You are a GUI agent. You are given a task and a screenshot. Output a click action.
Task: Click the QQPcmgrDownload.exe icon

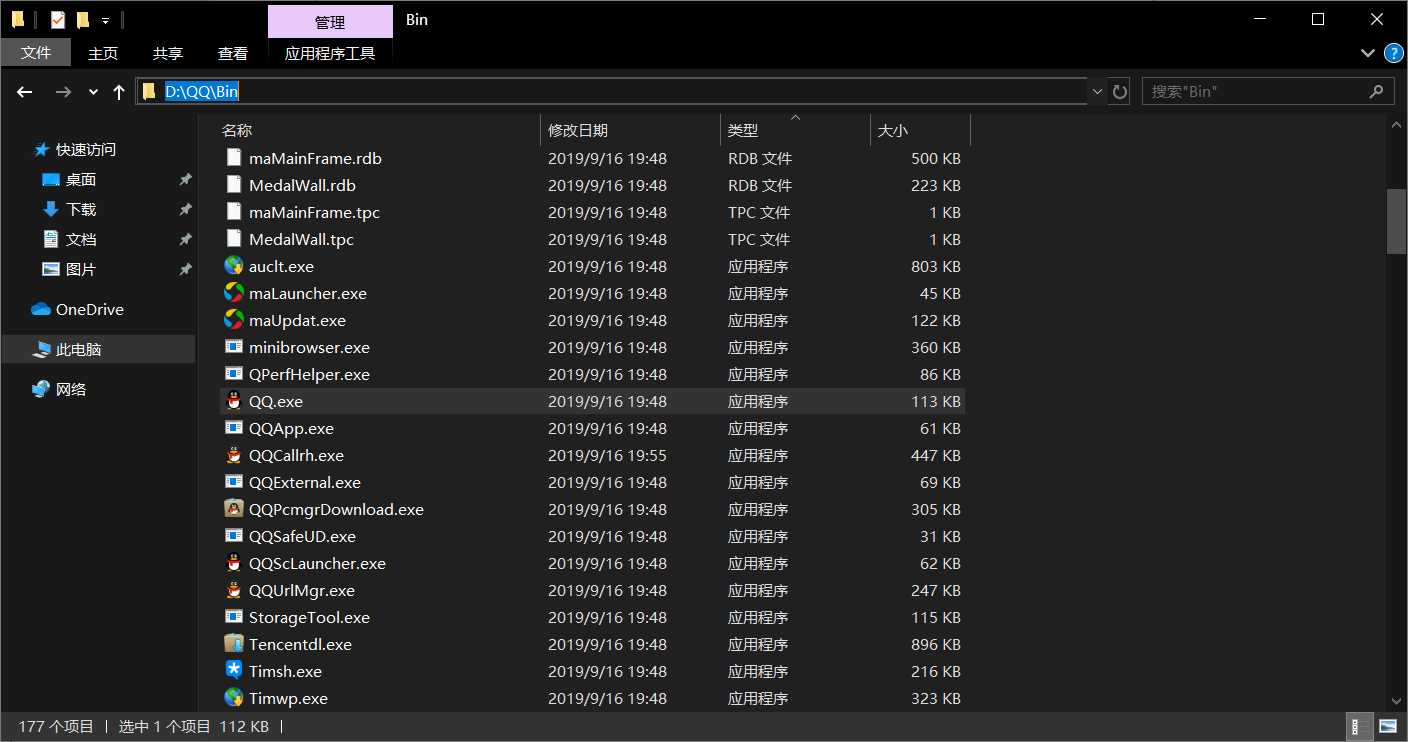(x=233, y=509)
